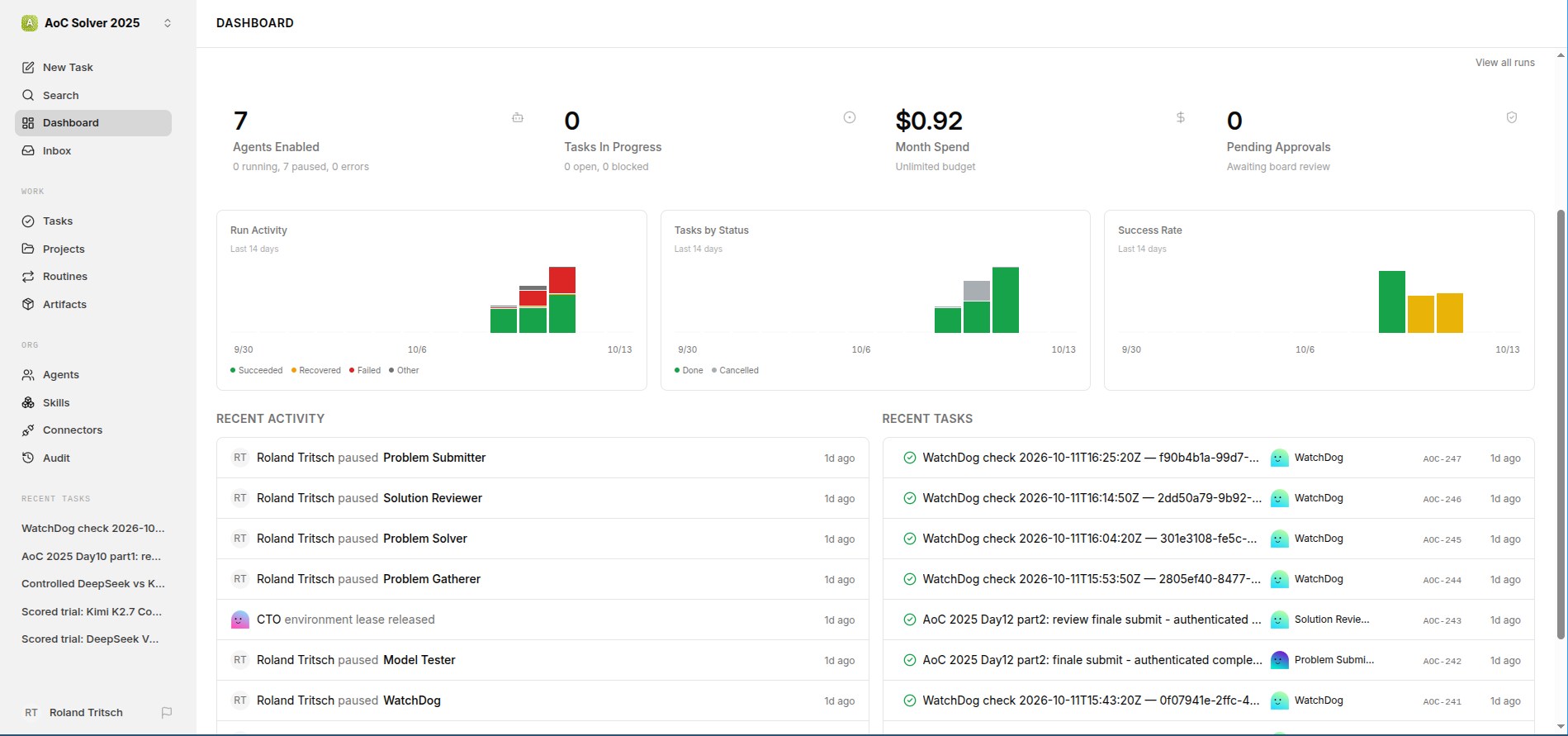Click the tallest red bar in Run Activity chart
Image resolution: width=1568 pixels, height=736 pixels.
coord(562,280)
